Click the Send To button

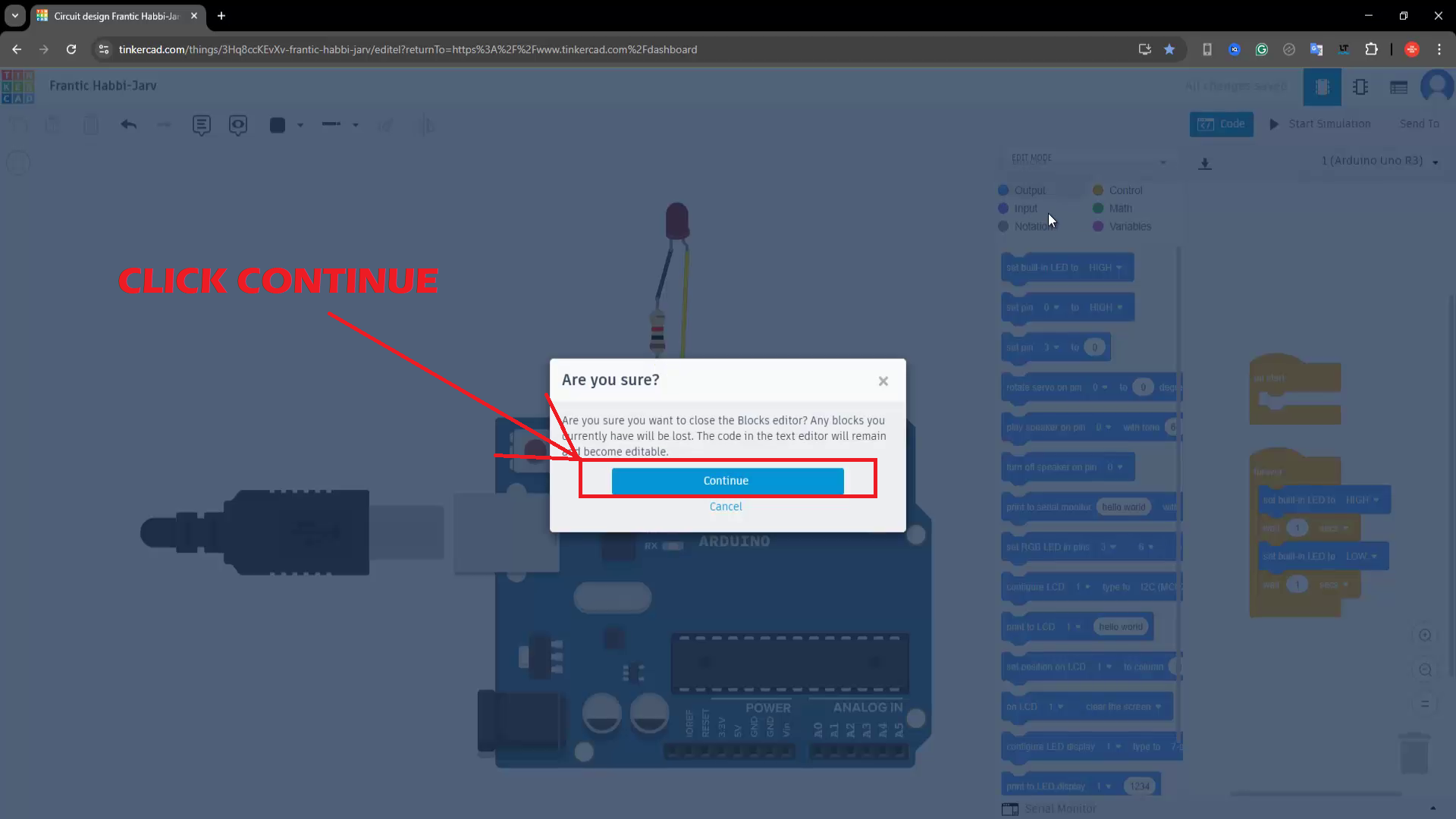pos(1419,124)
